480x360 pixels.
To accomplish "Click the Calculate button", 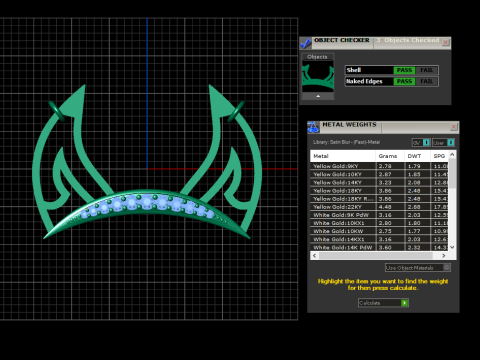I will [x=383, y=303].
